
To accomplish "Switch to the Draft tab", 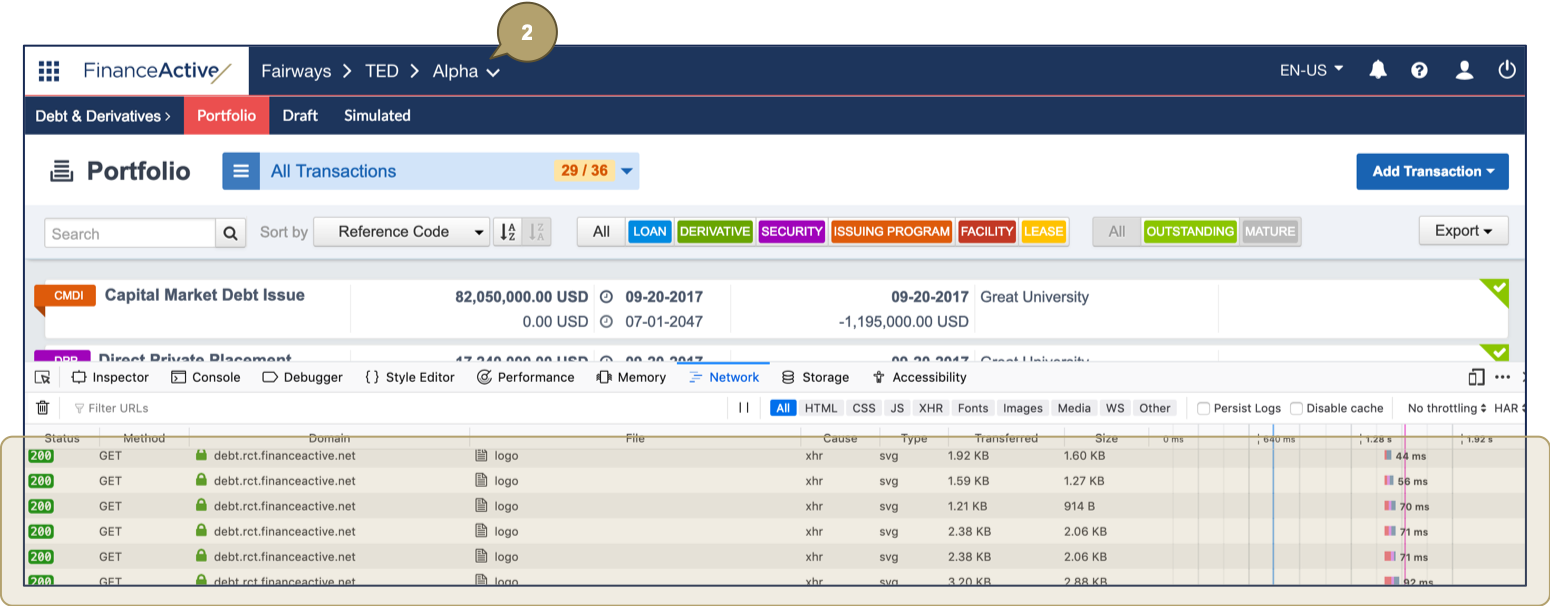I will tap(300, 116).
